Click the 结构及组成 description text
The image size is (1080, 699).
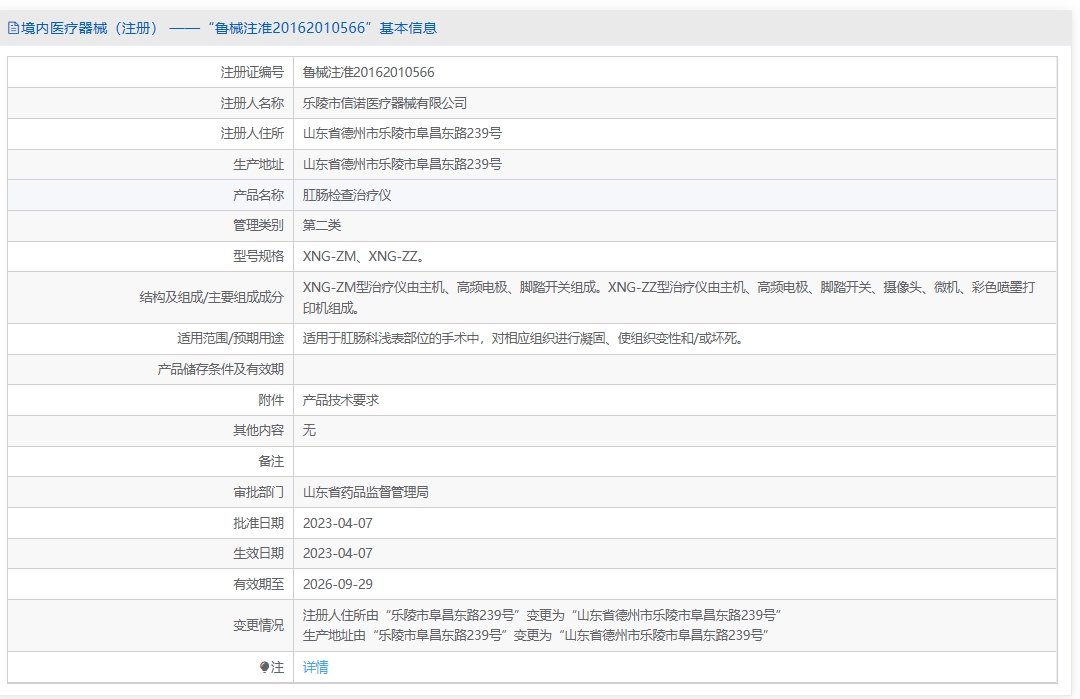coord(669,298)
